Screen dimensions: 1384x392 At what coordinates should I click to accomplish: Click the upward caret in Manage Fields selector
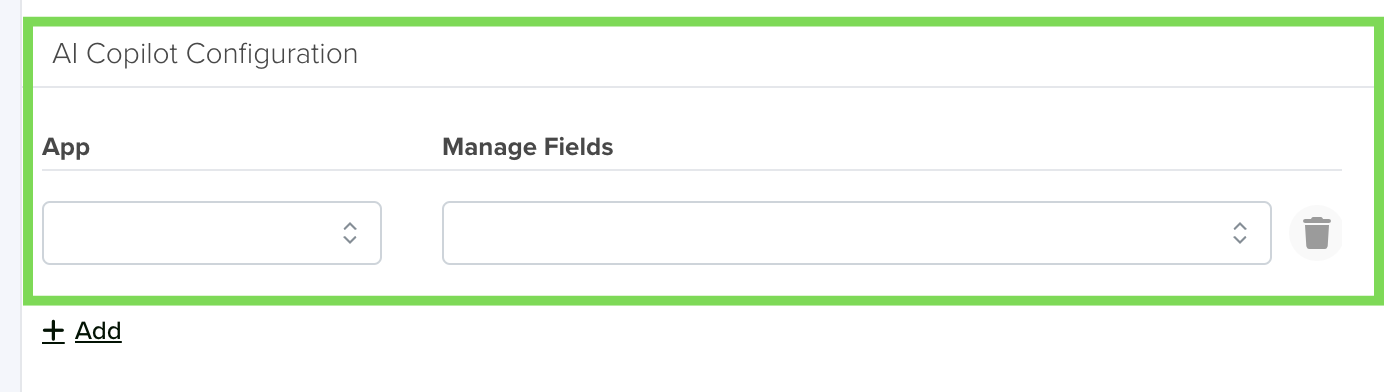click(x=1239, y=226)
